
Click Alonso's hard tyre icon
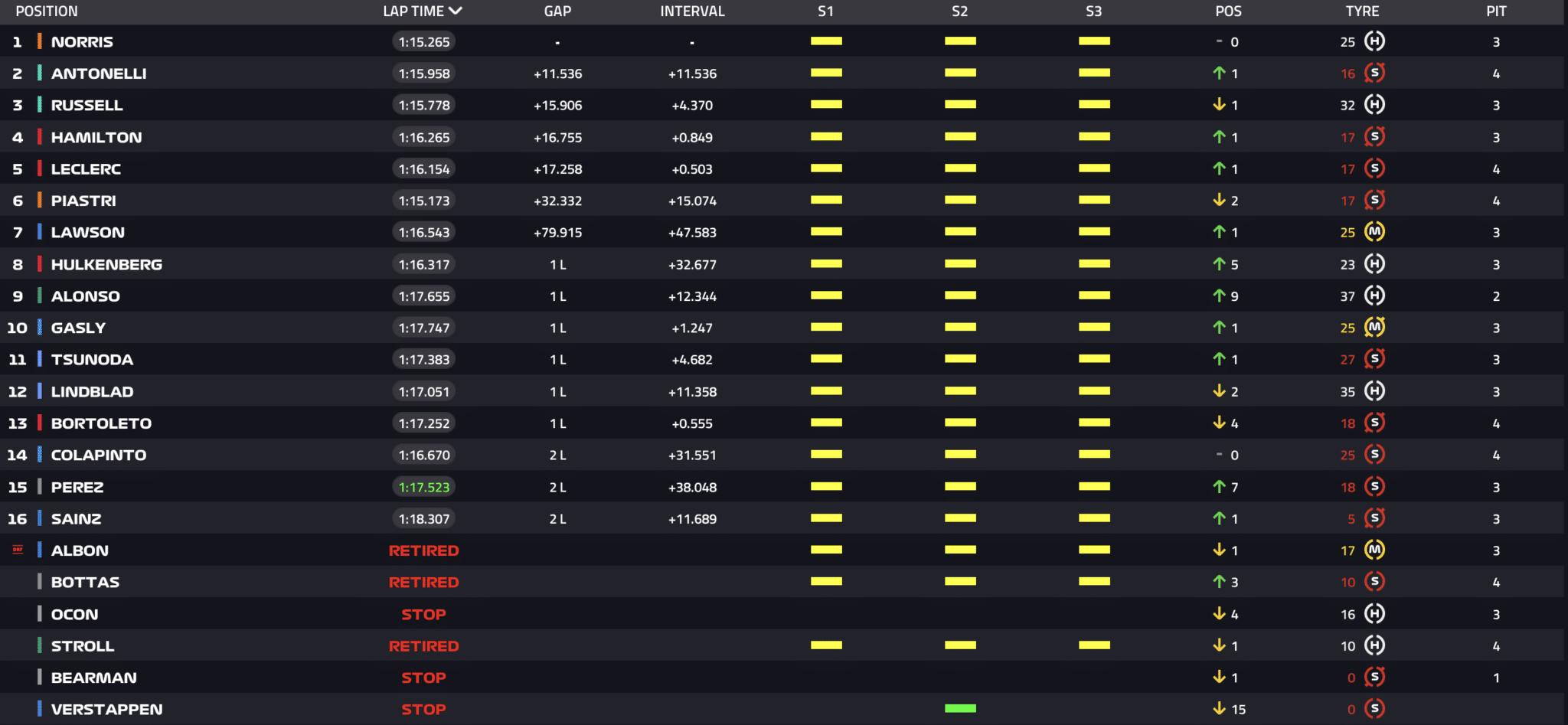[x=1374, y=296]
